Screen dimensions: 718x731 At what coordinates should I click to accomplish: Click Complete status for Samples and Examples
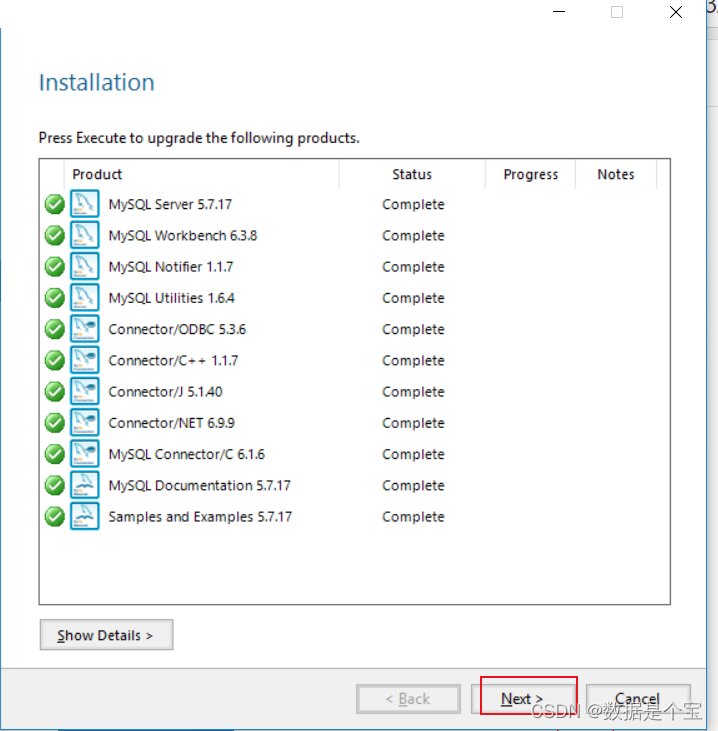tap(413, 517)
